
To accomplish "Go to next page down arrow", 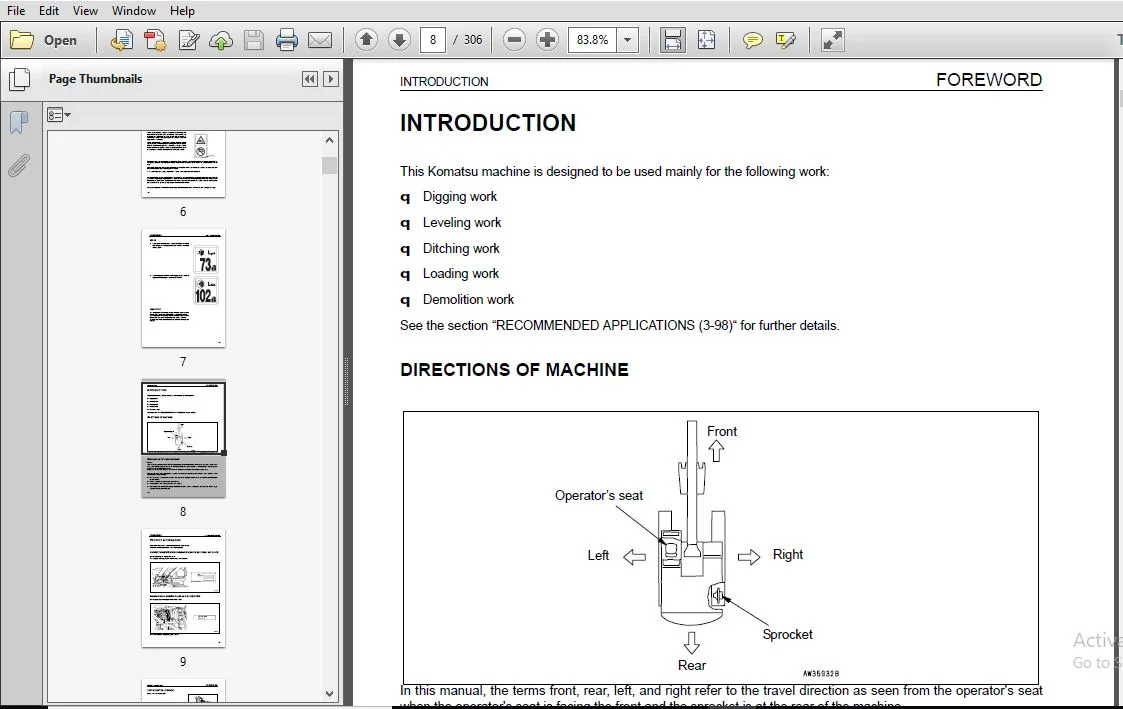I will click(x=399, y=39).
